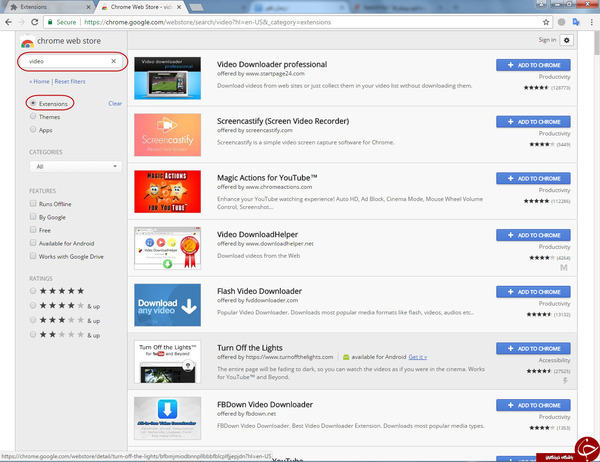600x462 pixels.
Task: Click the browser address bar URL
Action: [x=207, y=22]
